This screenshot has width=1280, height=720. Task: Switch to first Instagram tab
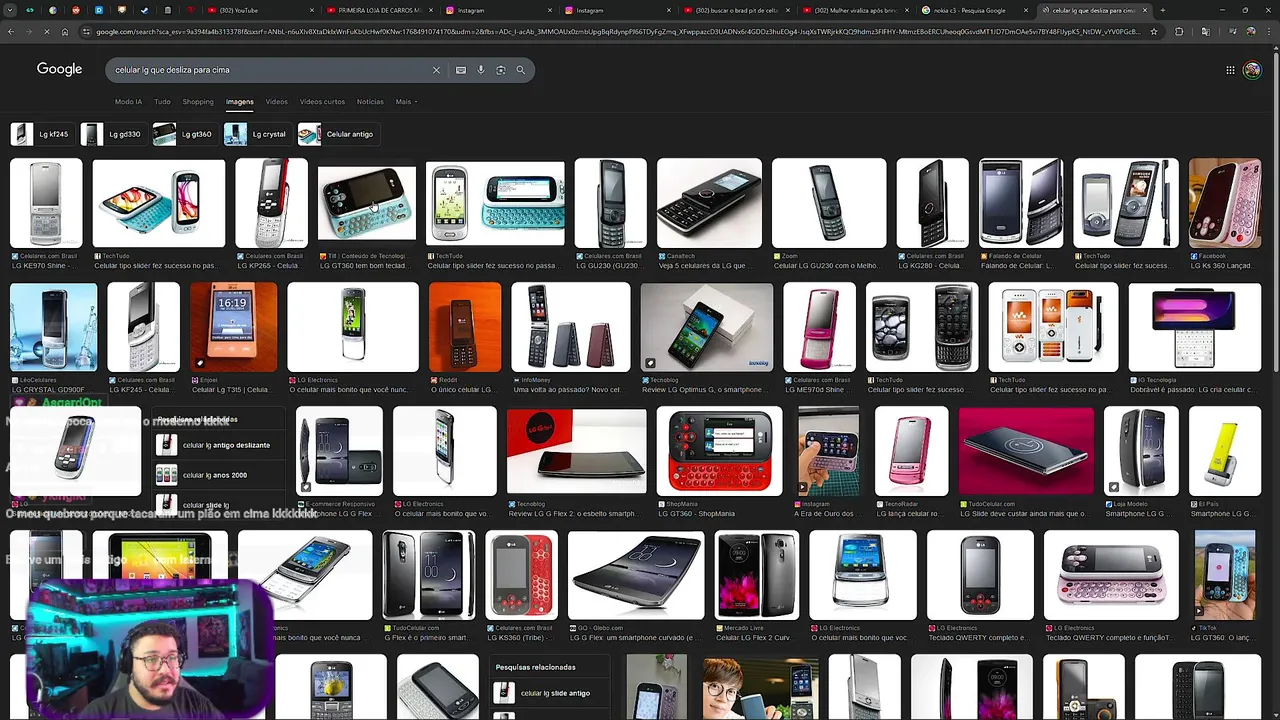[x=498, y=10]
